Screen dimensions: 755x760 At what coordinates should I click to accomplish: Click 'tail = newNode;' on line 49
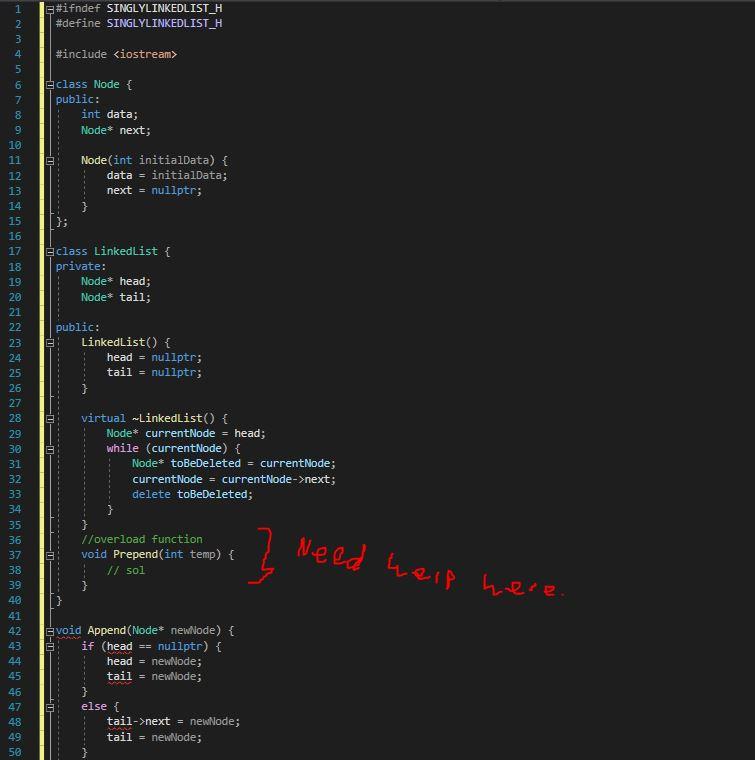[154, 738]
